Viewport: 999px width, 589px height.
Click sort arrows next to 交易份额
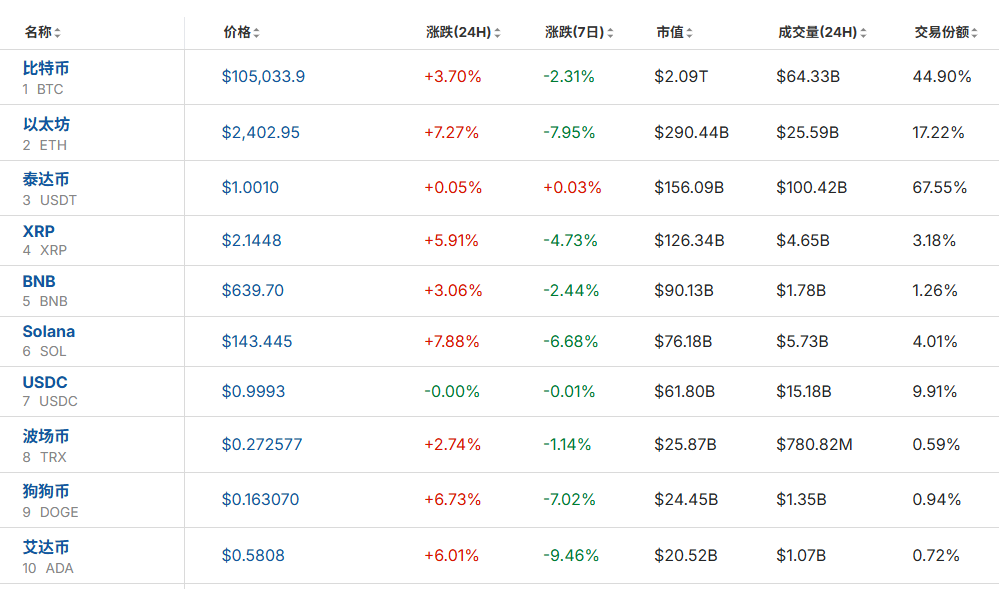[974, 33]
